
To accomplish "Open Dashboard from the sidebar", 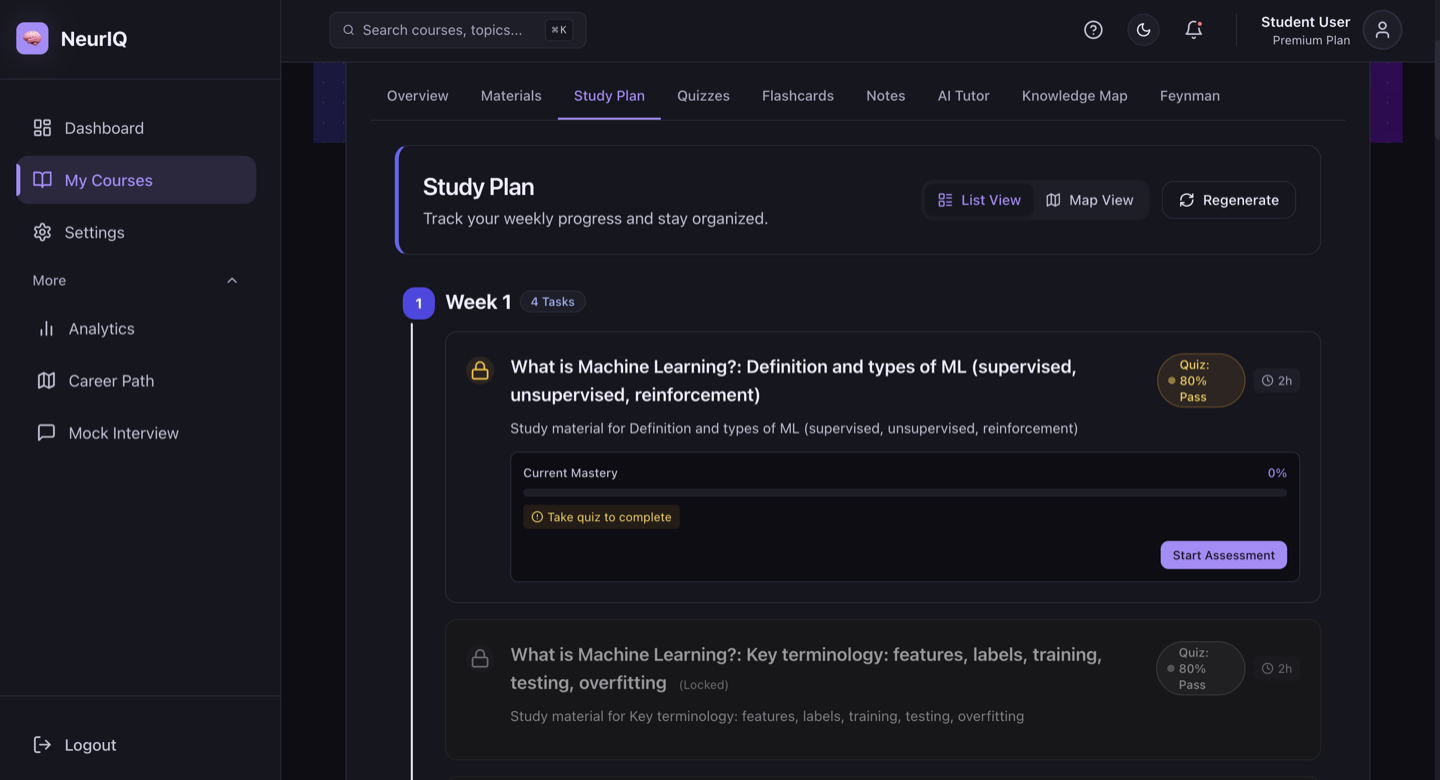I will pyautogui.click(x=136, y=128).
